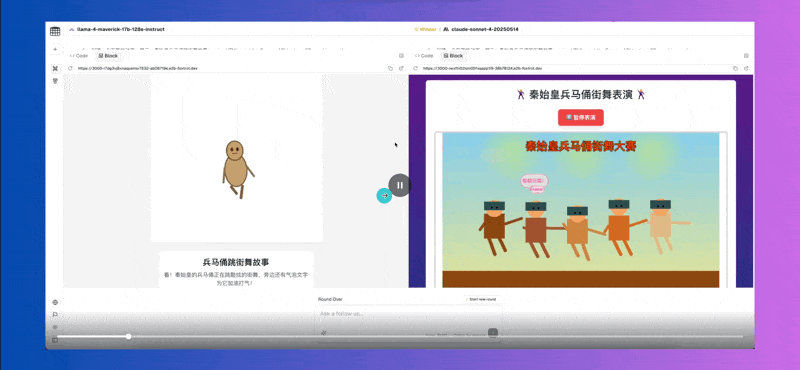Click the 兵马俑跳街舞故事 heading
This screenshot has height=370, width=800.
point(236,262)
